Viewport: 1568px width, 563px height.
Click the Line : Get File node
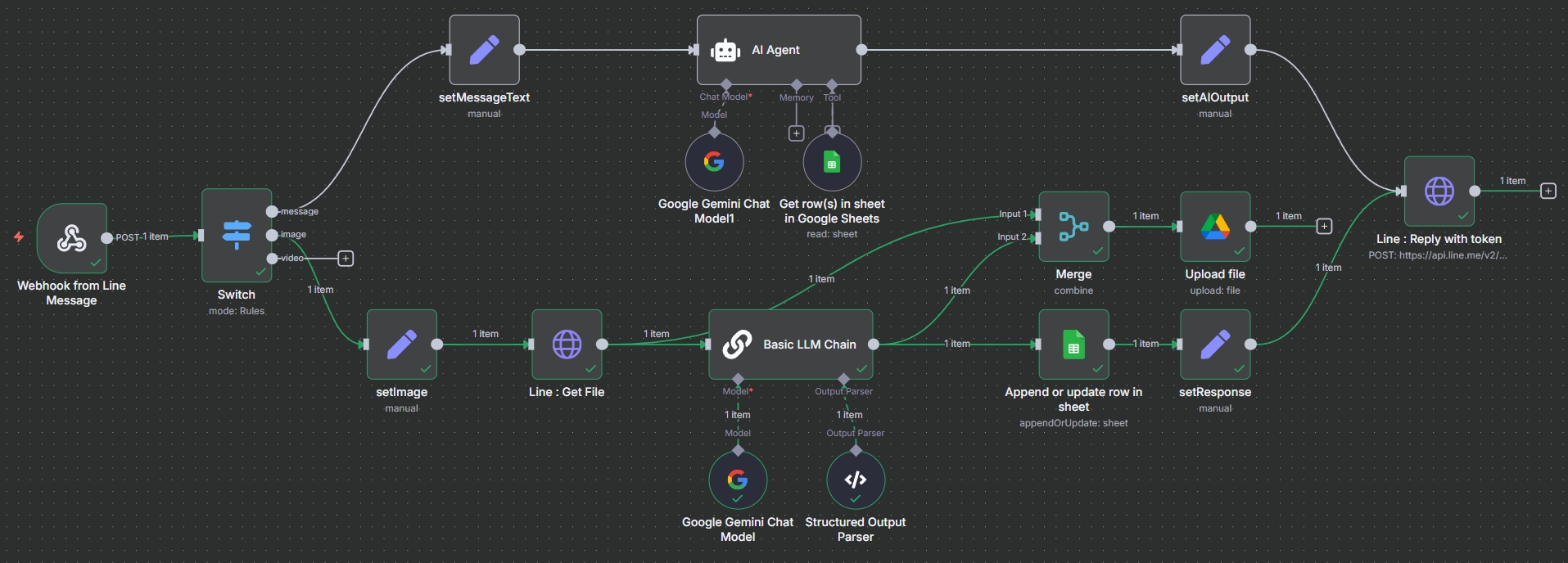pyautogui.click(x=567, y=345)
